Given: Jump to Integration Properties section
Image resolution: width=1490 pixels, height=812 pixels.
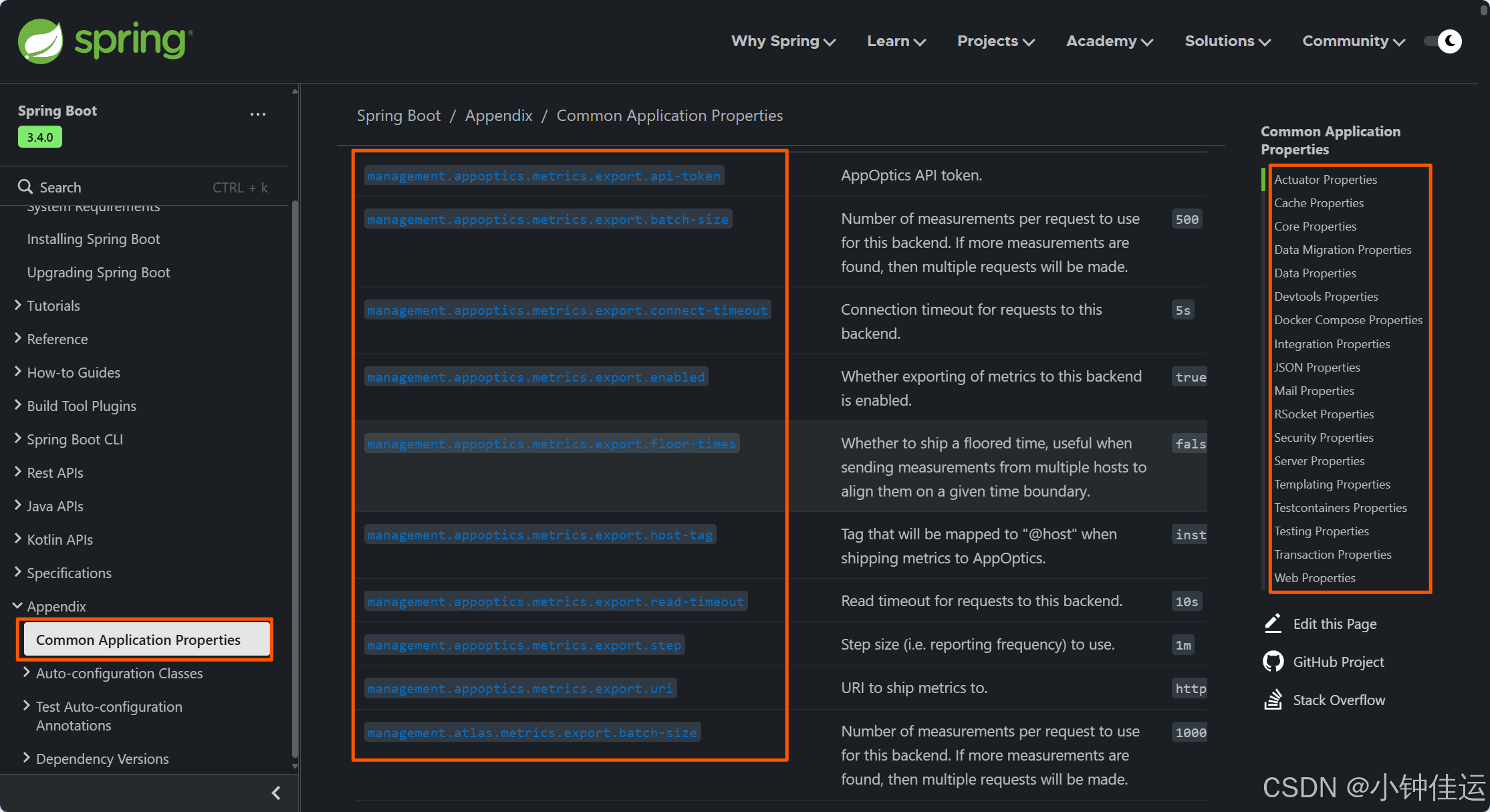Looking at the screenshot, I should [x=1332, y=344].
